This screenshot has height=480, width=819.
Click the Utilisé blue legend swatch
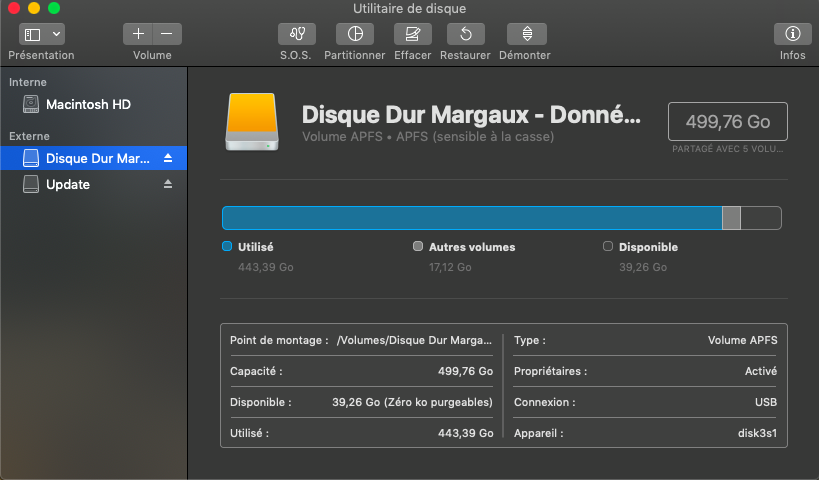point(227,246)
